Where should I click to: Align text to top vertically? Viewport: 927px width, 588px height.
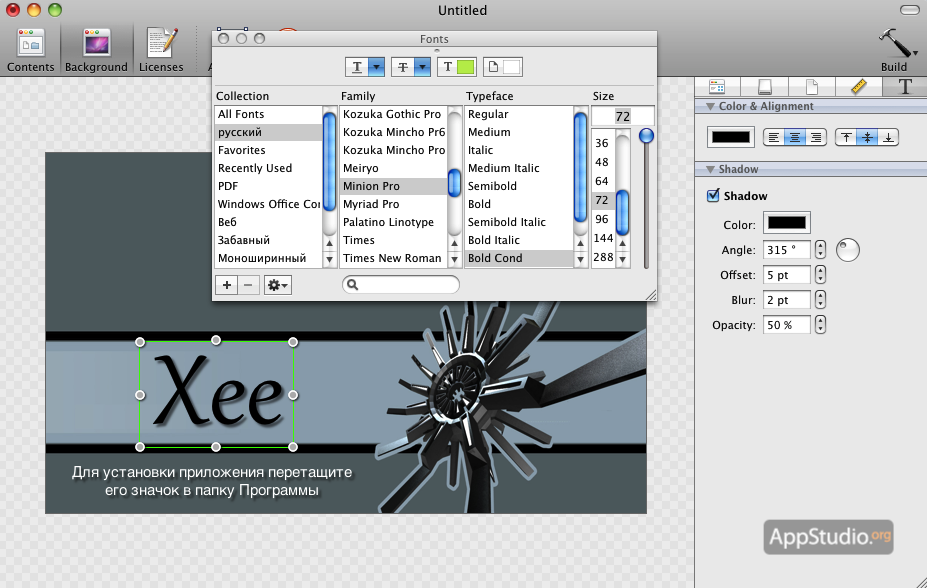(846, 138)
